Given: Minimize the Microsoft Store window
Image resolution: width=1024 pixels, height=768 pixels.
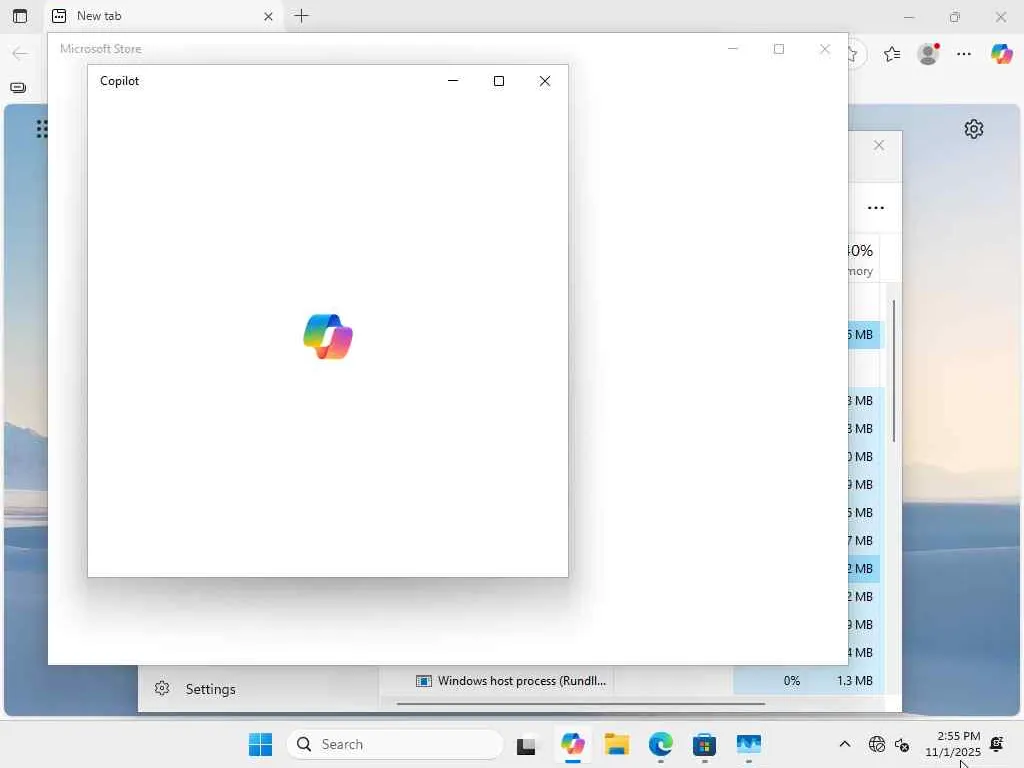Looking at the screenshot, I should [733, 49].
